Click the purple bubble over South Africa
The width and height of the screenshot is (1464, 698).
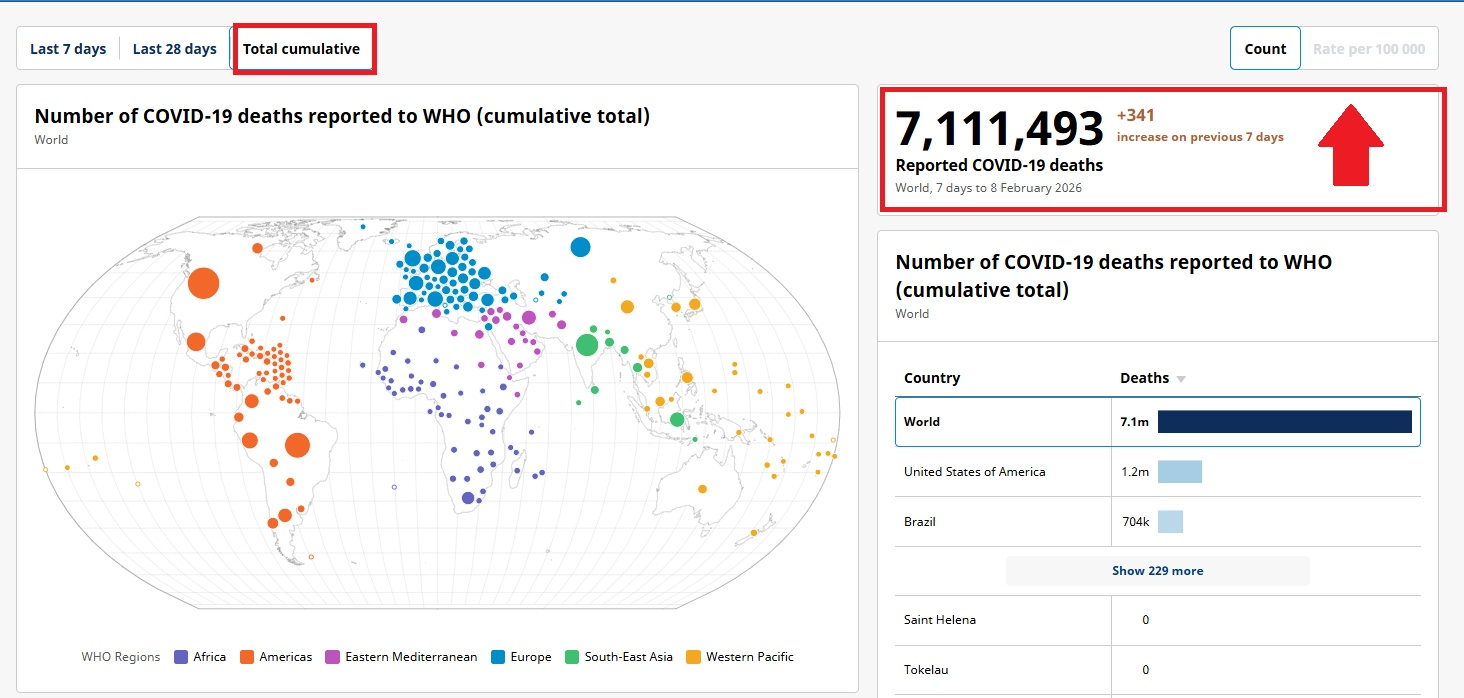(468, 498)
